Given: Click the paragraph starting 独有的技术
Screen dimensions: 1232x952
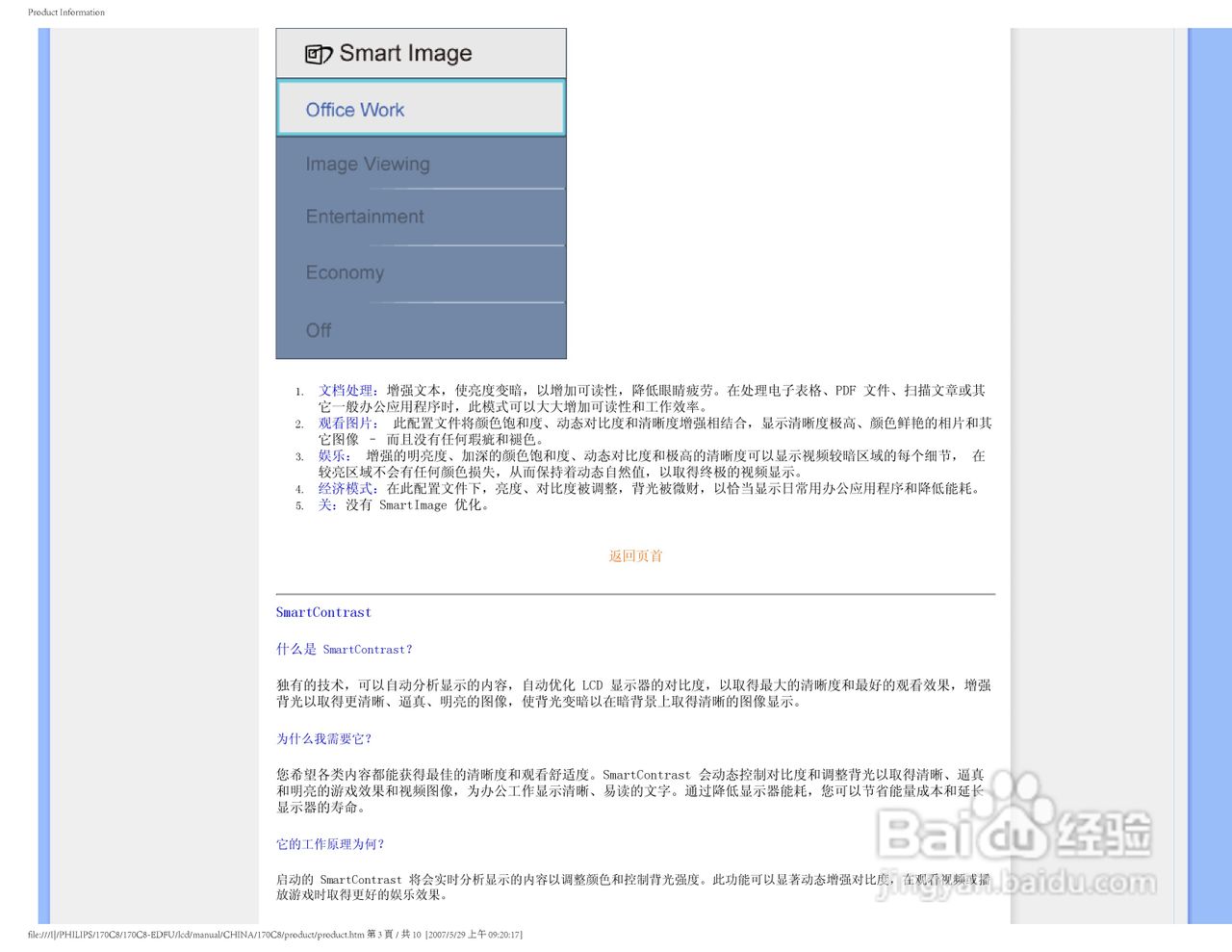Looking at the screenshot, I should coord(633,693).
